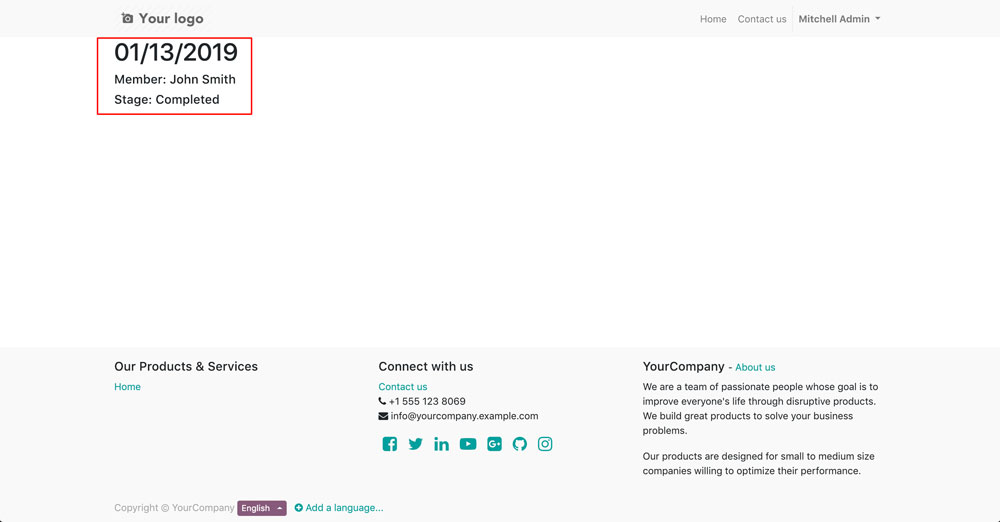Click the plus icon beside Add a language
The image size is (1000, 522).
(x=298, y=508)
